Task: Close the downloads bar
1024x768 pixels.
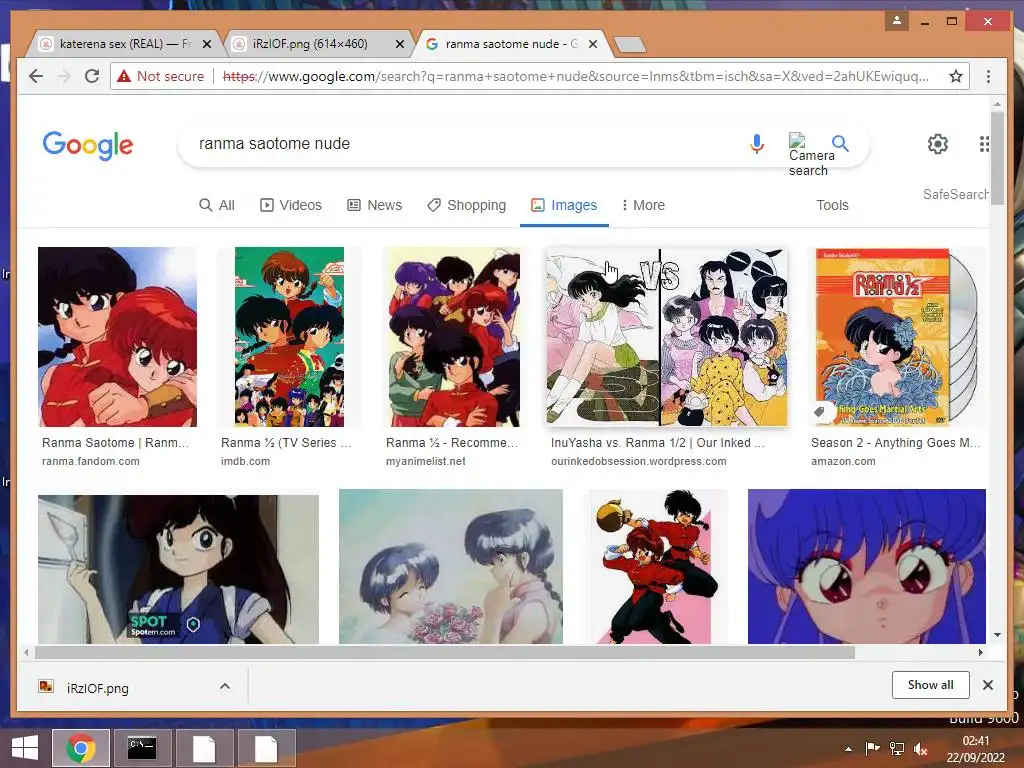Action: 987,684
